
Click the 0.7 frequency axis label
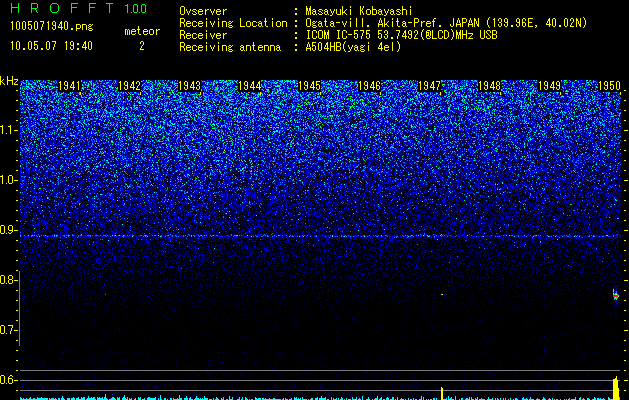pyautogui.click(x=9, y=330)
